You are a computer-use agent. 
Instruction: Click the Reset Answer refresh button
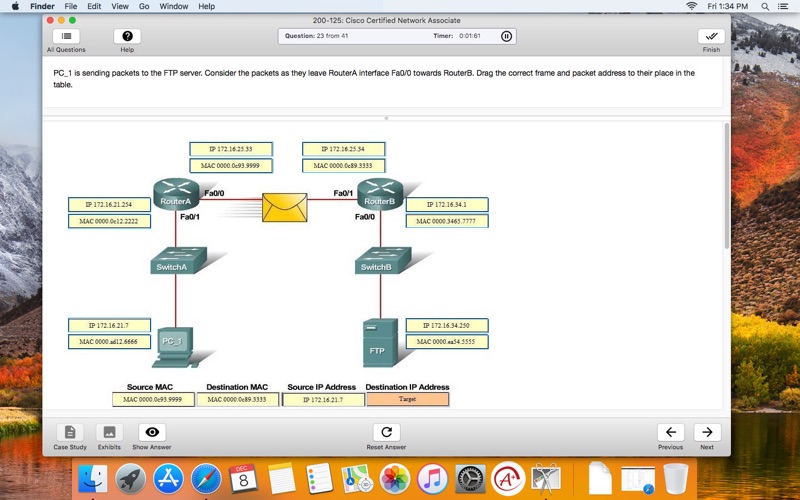pos(386,432)
